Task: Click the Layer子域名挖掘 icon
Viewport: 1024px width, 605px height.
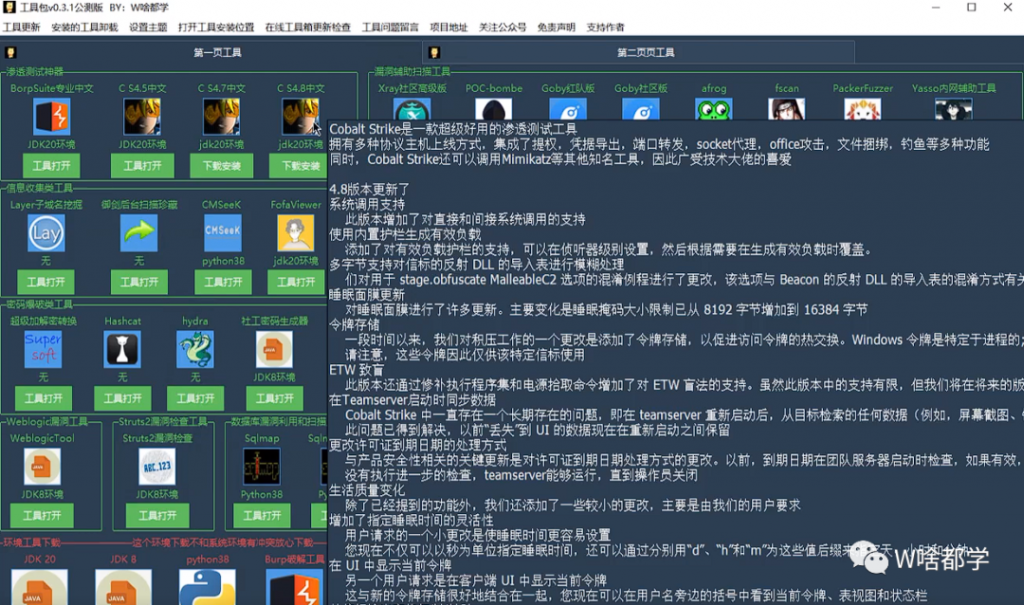Action: pos(46,233)
